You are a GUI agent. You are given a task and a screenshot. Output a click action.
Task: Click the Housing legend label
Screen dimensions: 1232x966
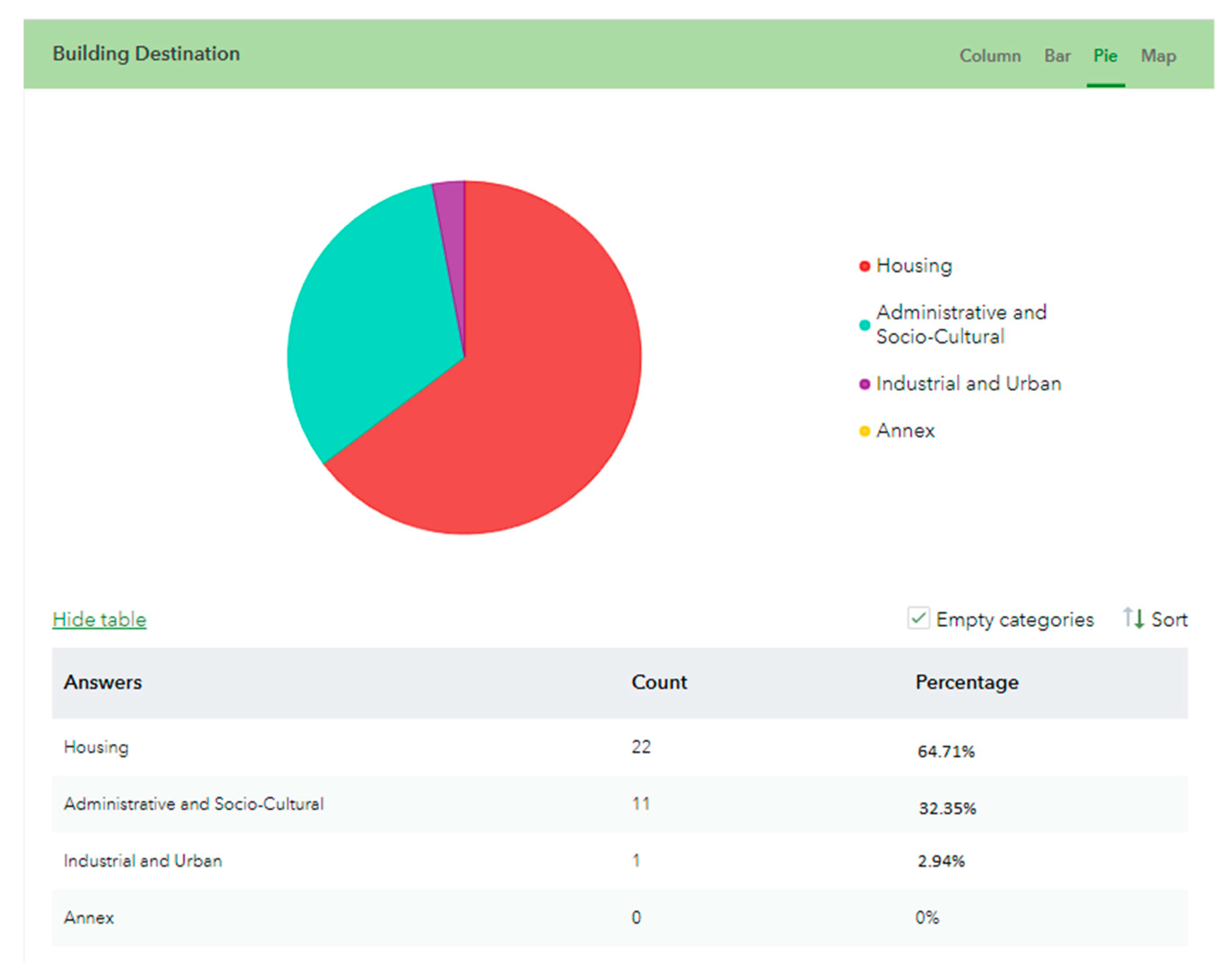[x=913, y=266]
